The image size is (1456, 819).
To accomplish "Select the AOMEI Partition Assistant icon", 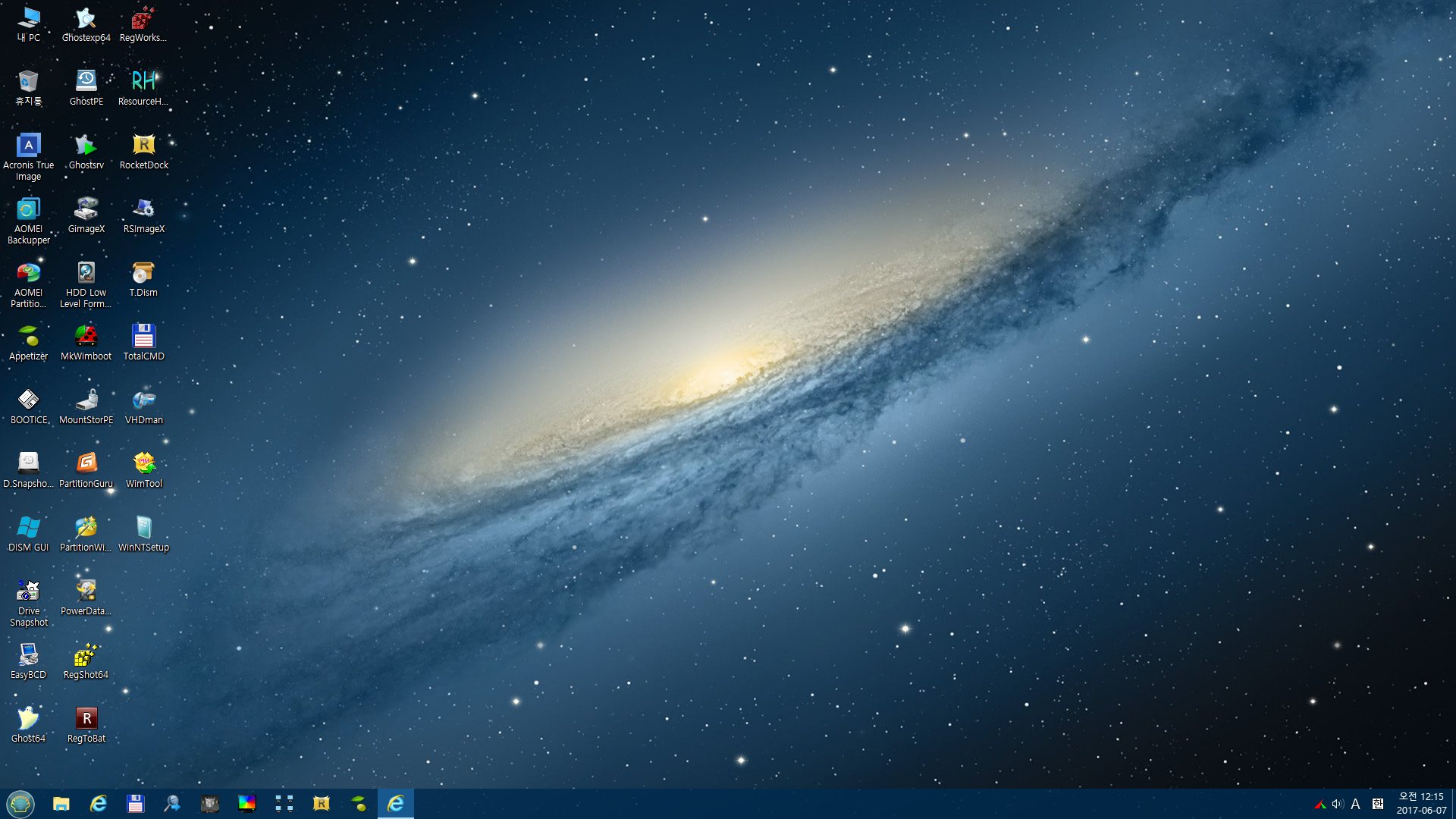I will click(x=29, y=284).
